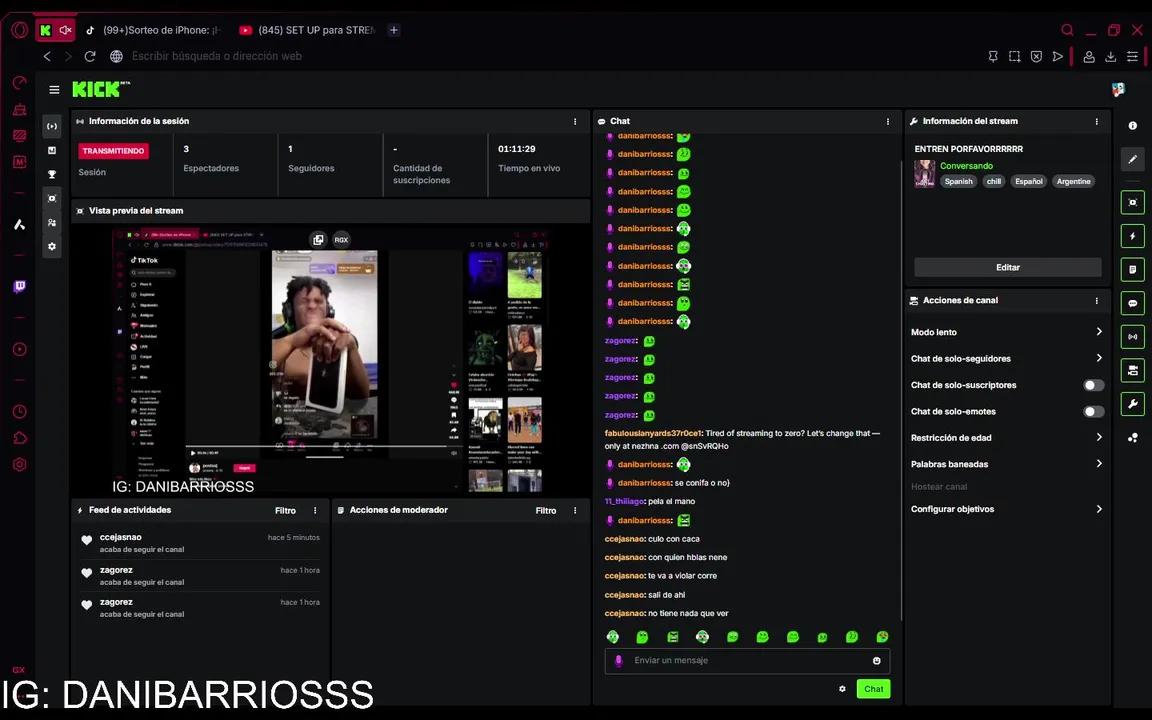Viewport: 1152px width, 720px height.
Task: Open Feed de actividades three-dot menu
Action: click(315, 511)
